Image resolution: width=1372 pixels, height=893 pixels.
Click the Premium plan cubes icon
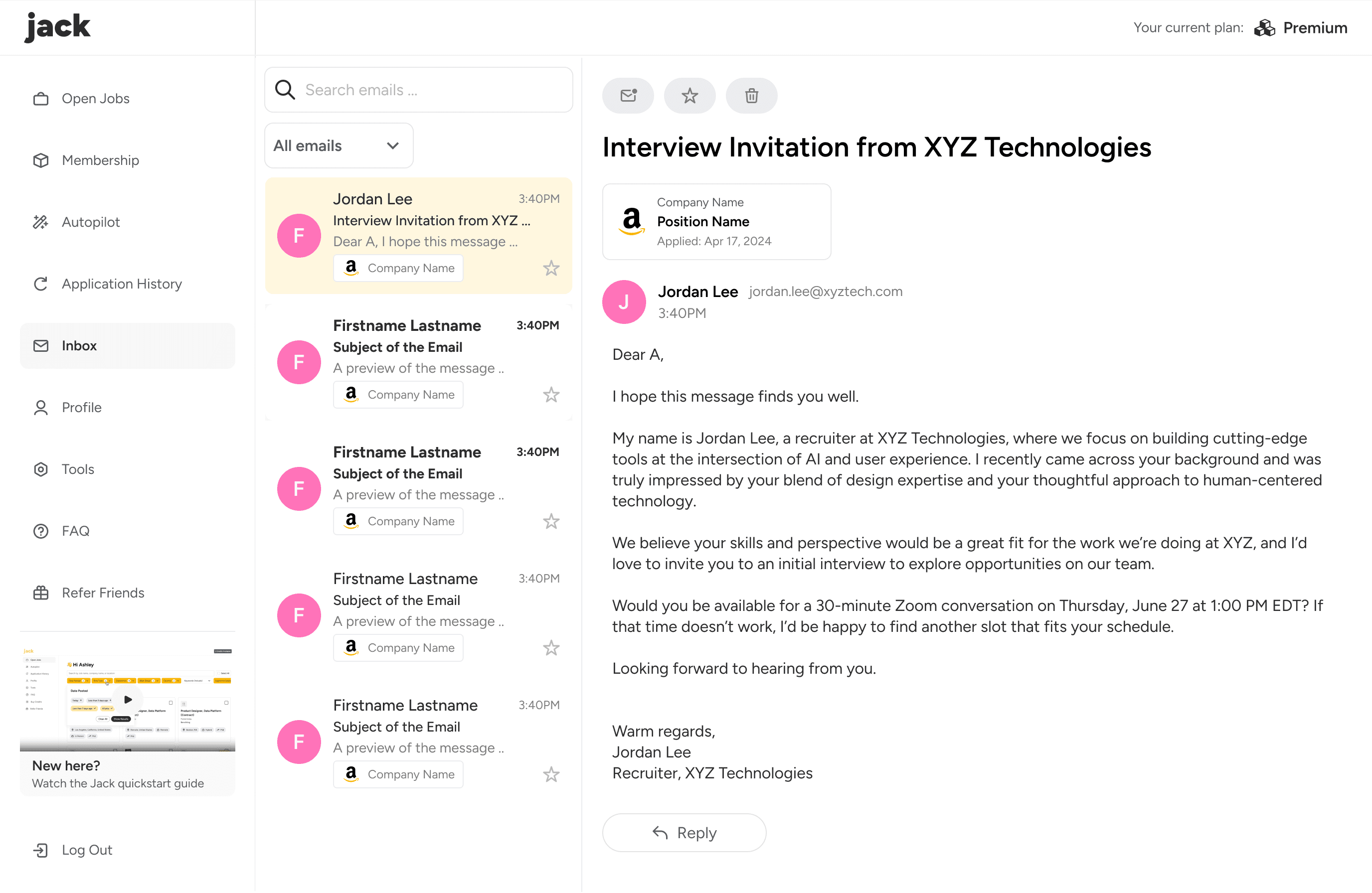pos(1264,28)
